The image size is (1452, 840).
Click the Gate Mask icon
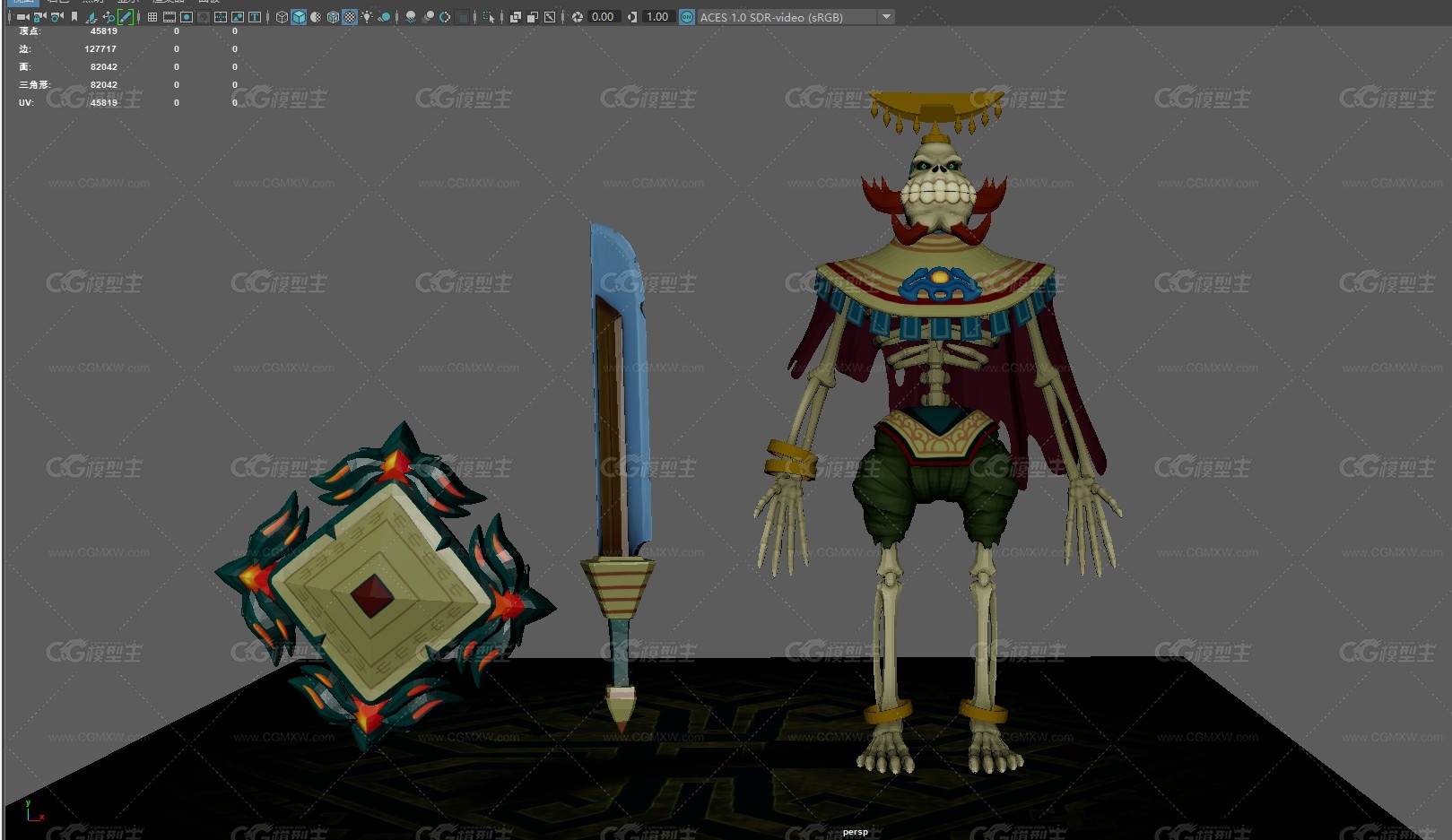pyautogui.click(x=204, y=17)
